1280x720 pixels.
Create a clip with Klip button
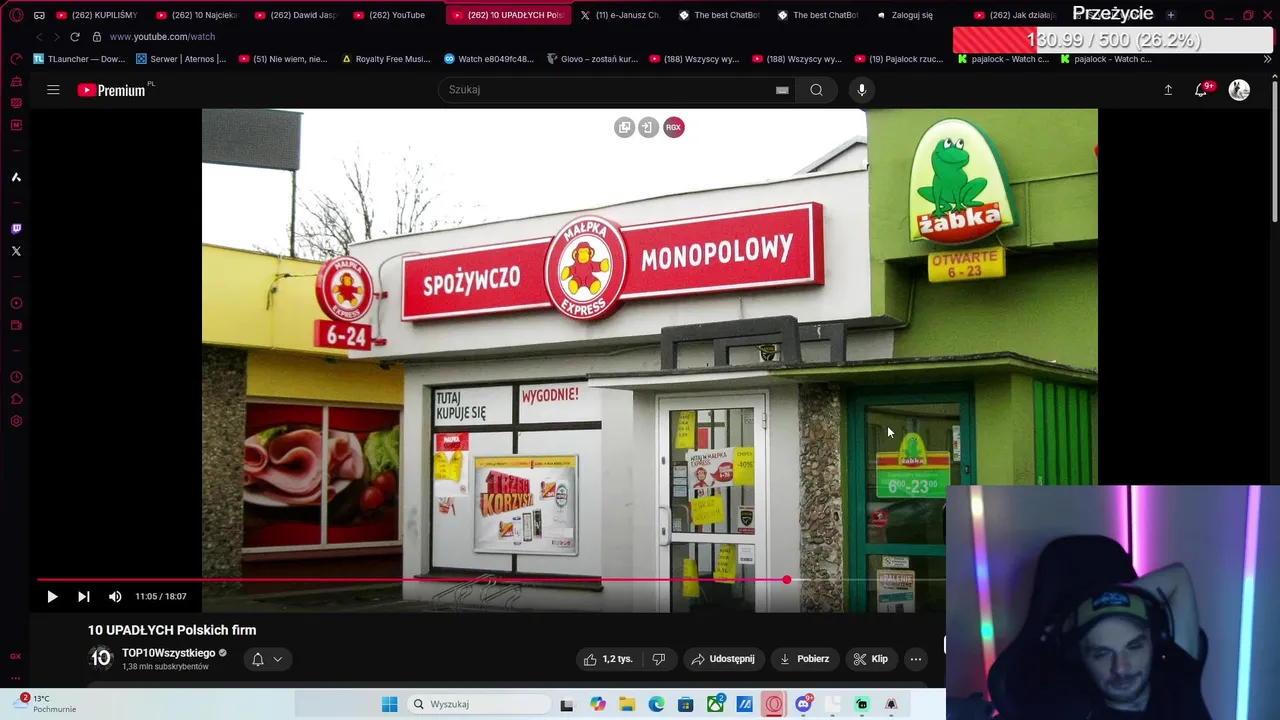[871, 659]
